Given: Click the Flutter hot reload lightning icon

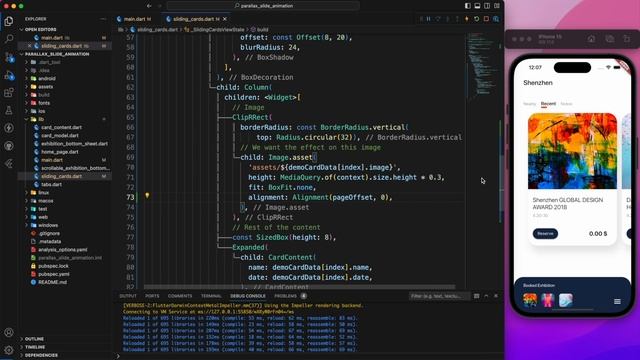Looking at the screenshot, I should pyautogui.click(x=467, y=19).
